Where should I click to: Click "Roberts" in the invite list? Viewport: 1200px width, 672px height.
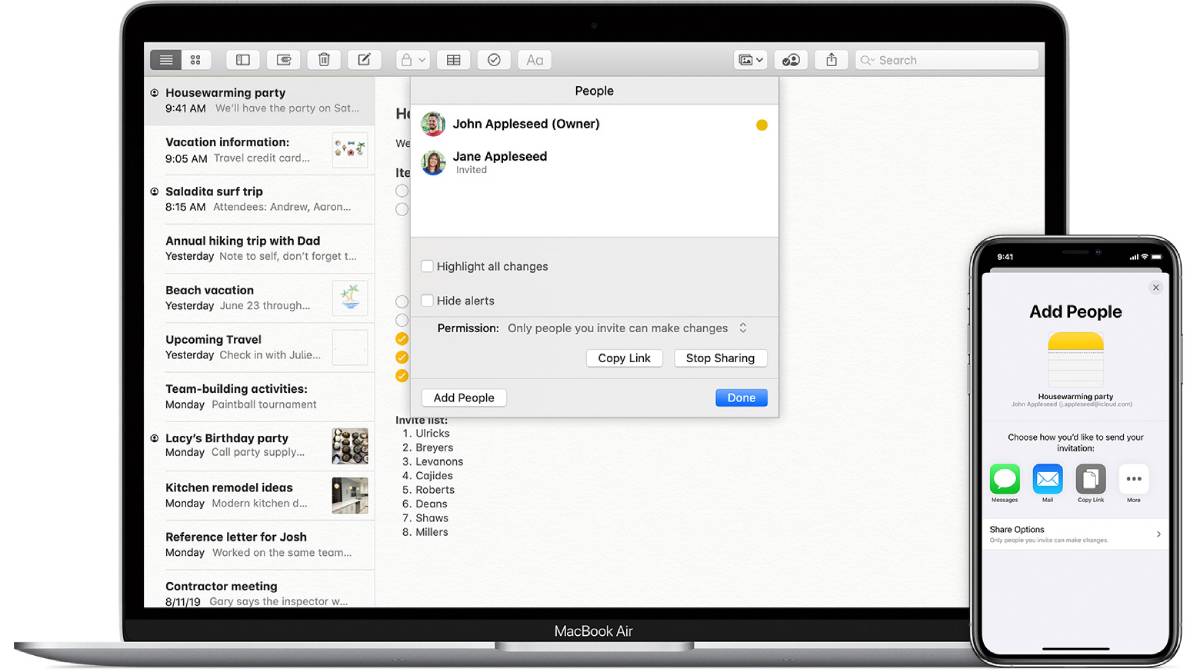pyautogui.click(x=435, y=490)
